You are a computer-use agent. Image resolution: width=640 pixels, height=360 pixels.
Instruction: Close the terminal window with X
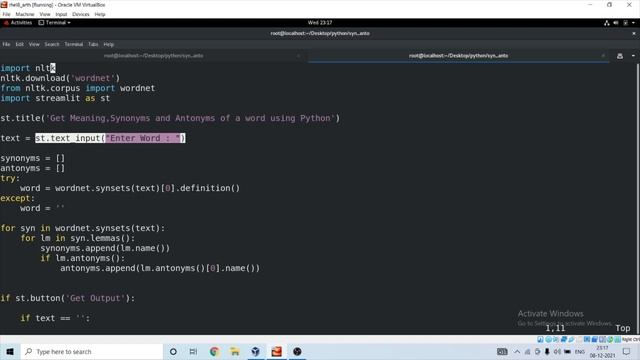634,33
